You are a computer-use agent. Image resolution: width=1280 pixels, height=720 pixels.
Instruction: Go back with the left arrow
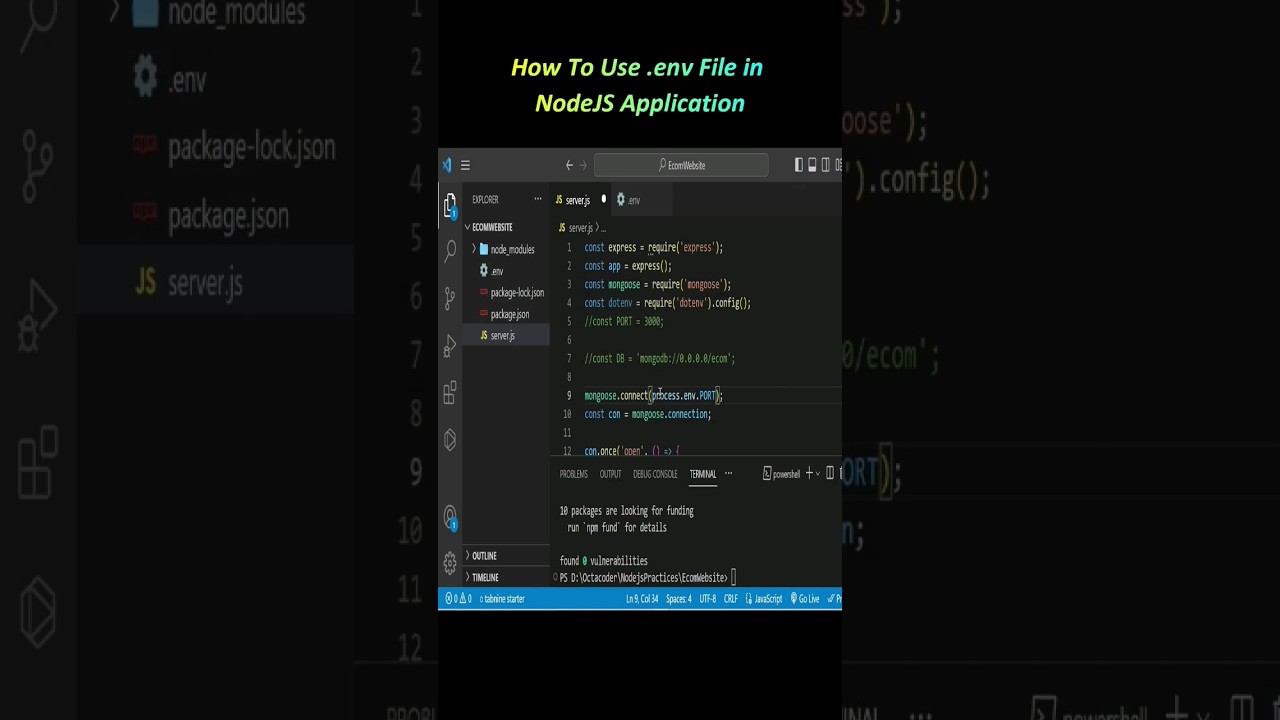coord(569,165)
